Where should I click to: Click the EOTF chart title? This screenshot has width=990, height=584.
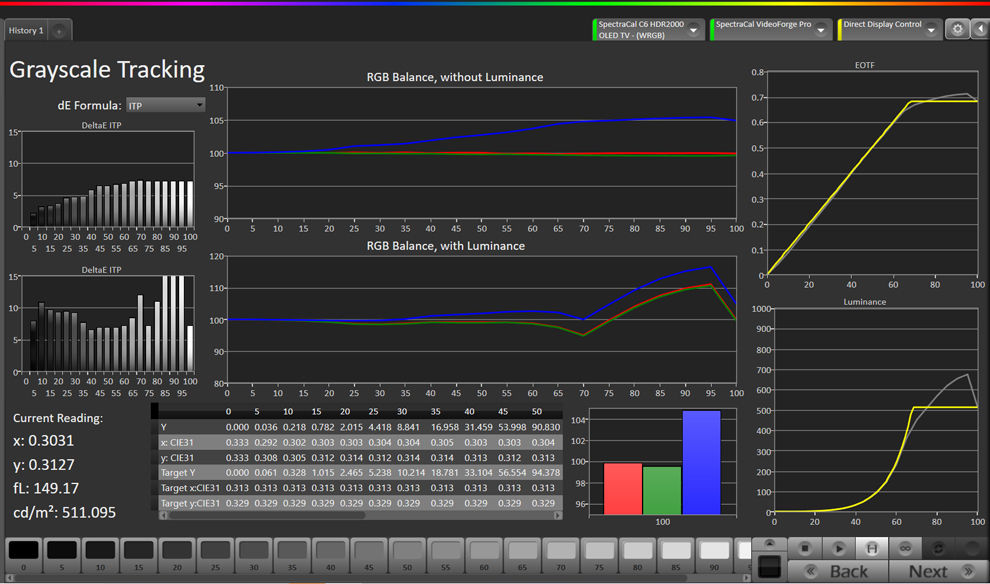(864, 65)
